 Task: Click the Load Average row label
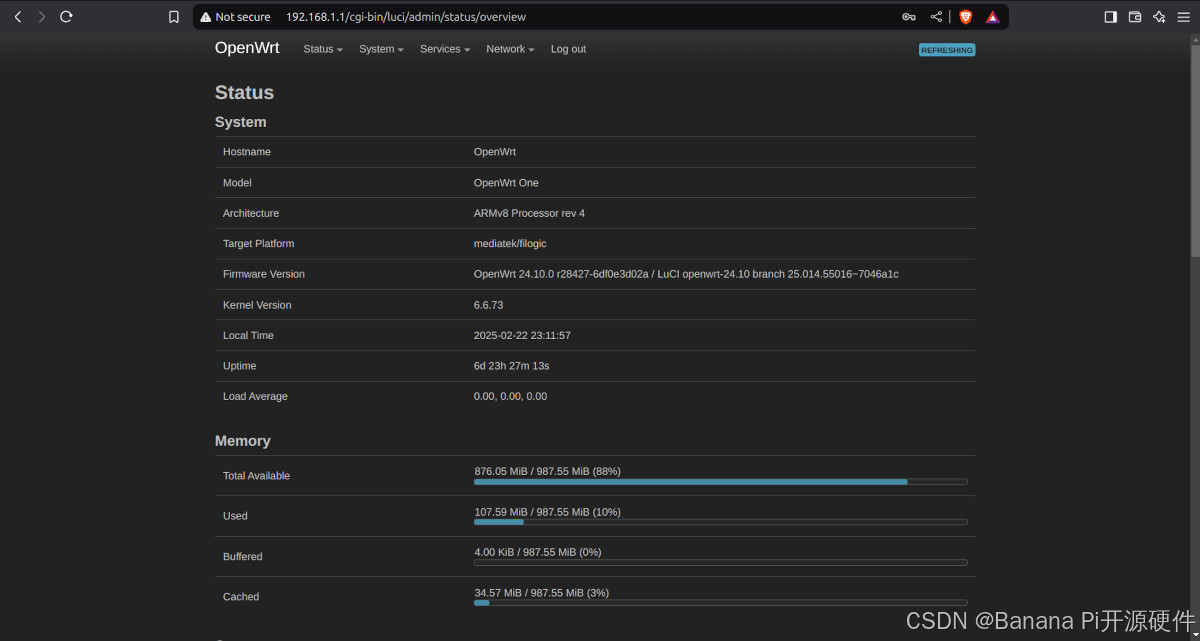click(255, 396)
